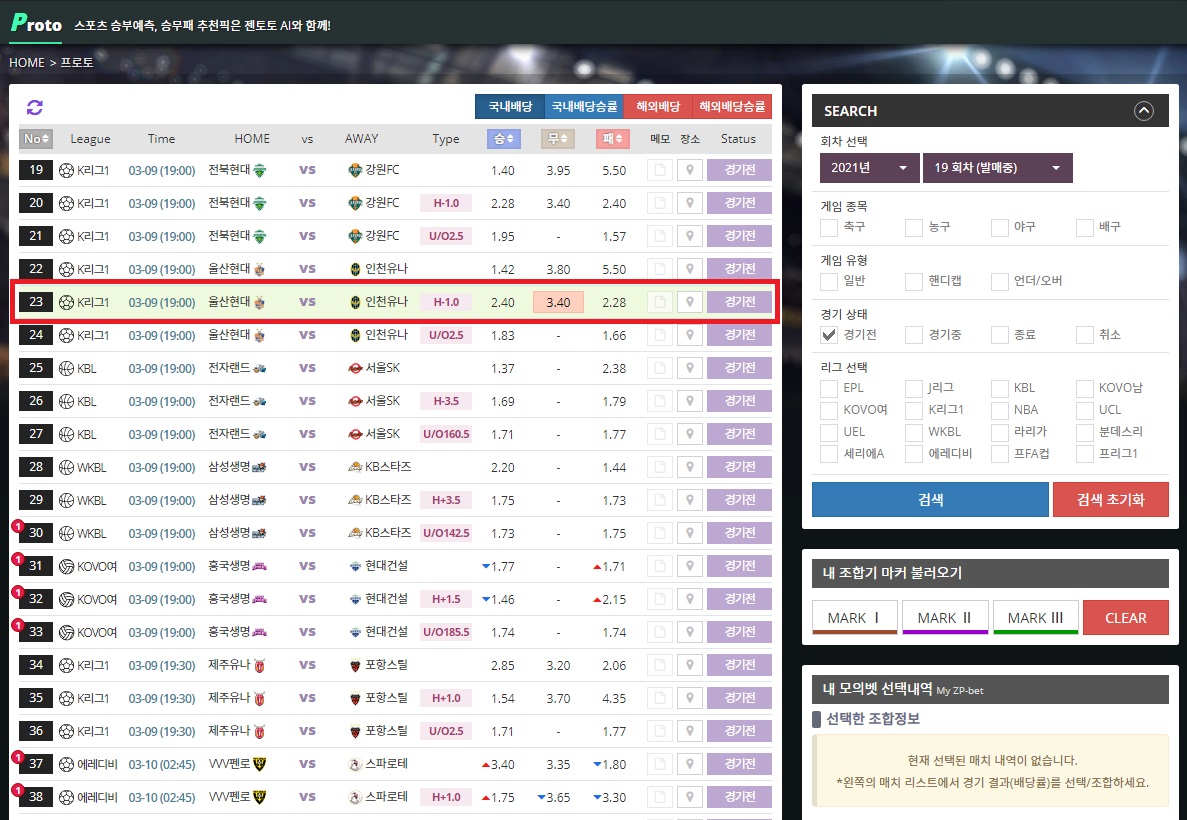Click the venue pin icon for match 34
The height and width of the screenshot is (820, 1187).
click(x=689, y=666)
